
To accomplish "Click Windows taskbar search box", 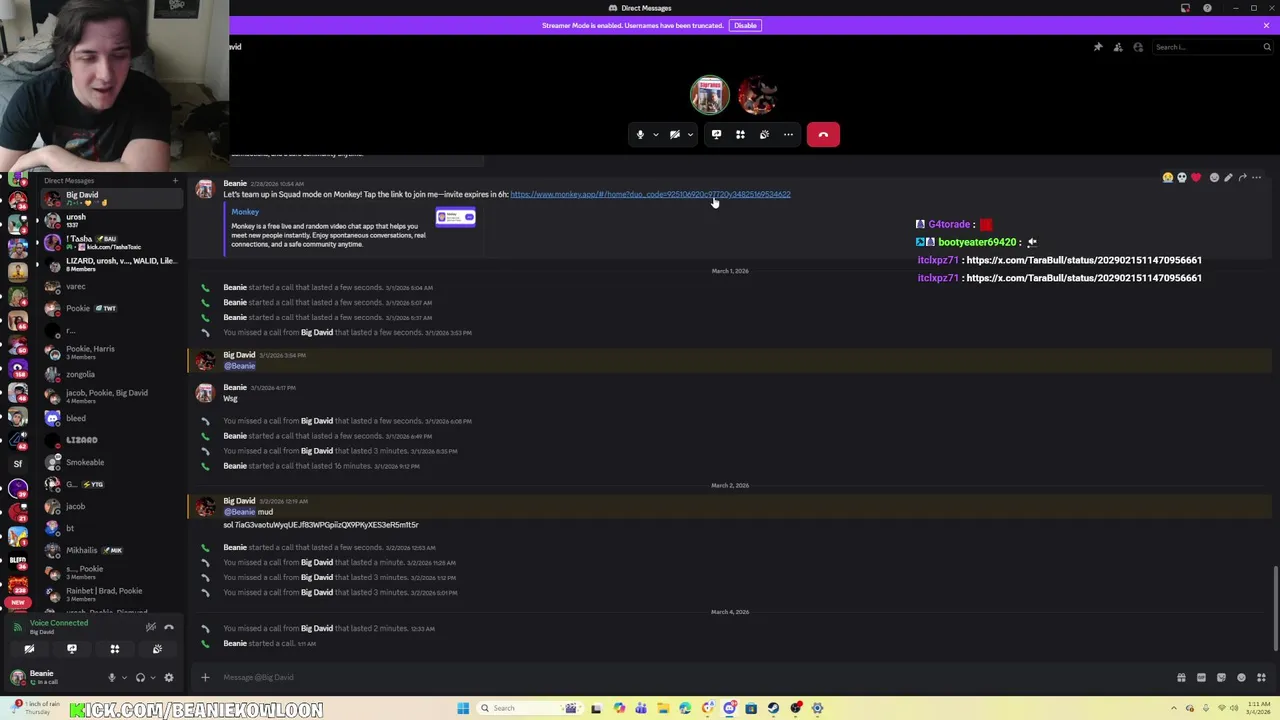I will [x=528, y=708].
